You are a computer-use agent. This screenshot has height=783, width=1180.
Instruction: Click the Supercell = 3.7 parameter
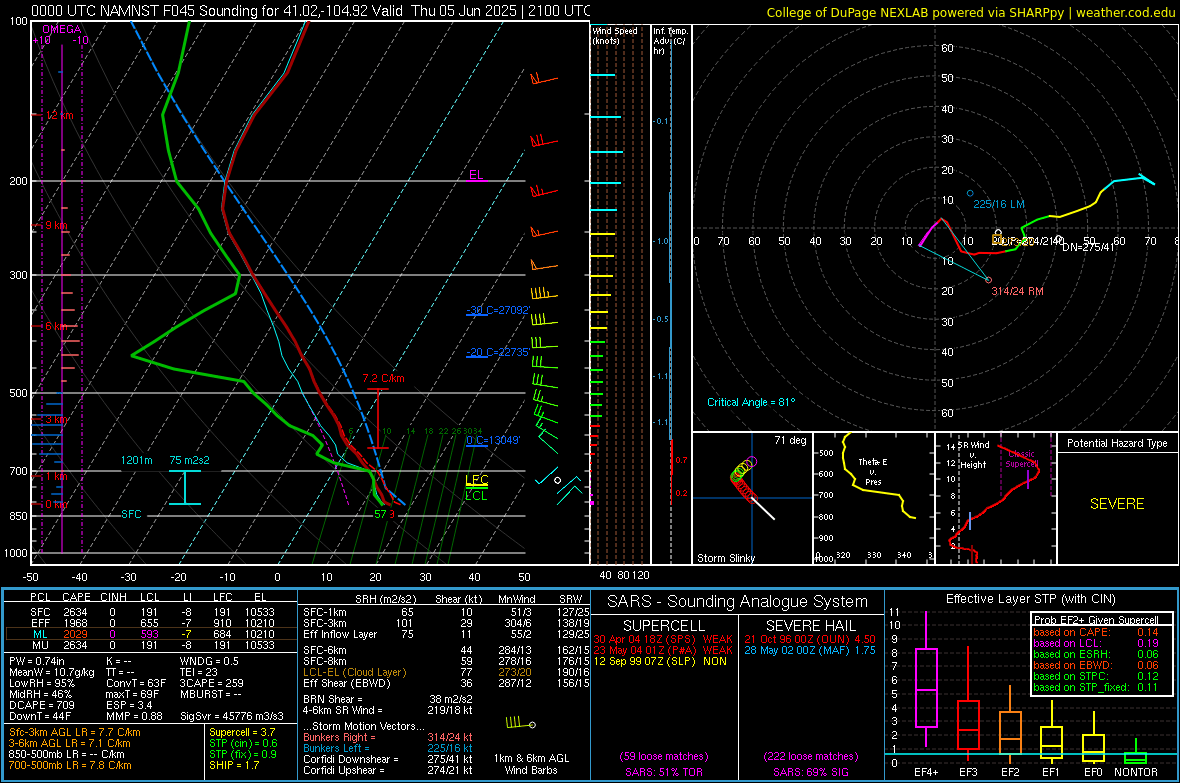point(242,732)
